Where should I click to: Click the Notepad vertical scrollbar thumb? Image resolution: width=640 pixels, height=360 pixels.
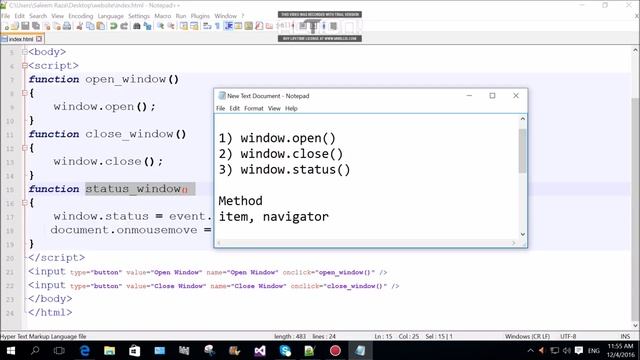(x=522, y=151)
